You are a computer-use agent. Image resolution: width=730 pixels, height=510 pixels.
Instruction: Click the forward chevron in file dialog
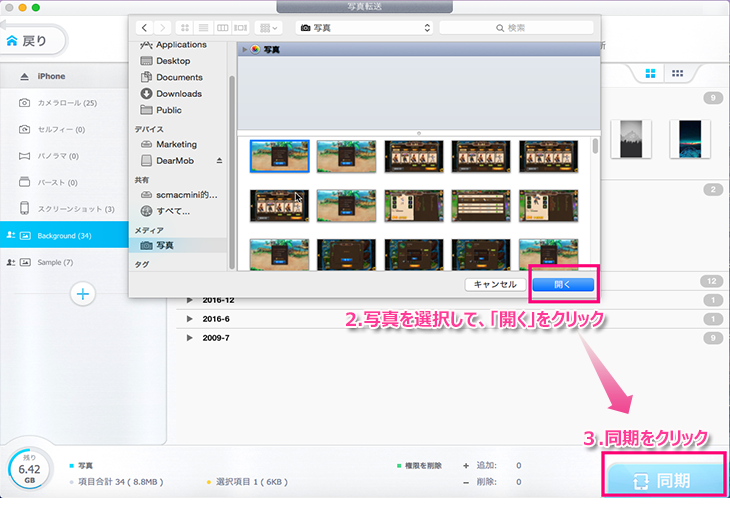coord(162,28)
